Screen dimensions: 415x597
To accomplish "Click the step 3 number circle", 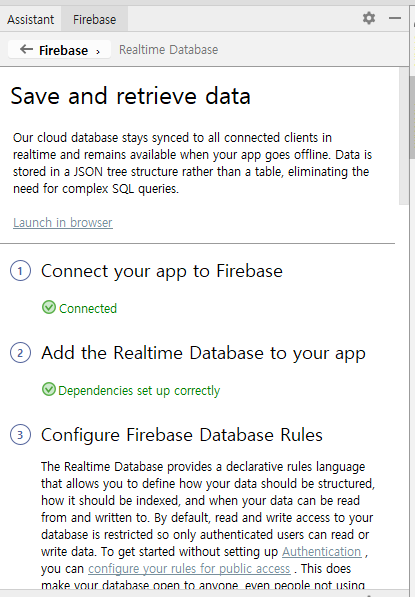I will [x=20, y=435].
